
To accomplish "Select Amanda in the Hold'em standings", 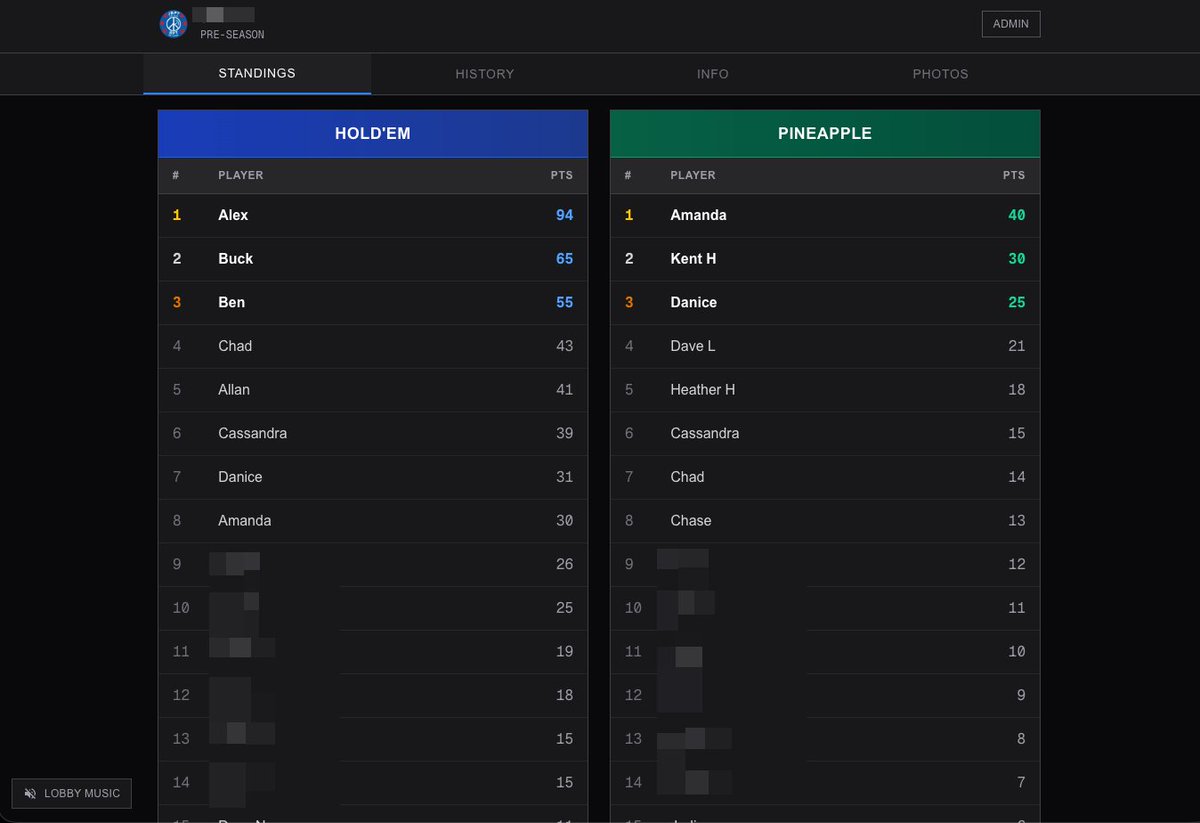I will point(373,521).
